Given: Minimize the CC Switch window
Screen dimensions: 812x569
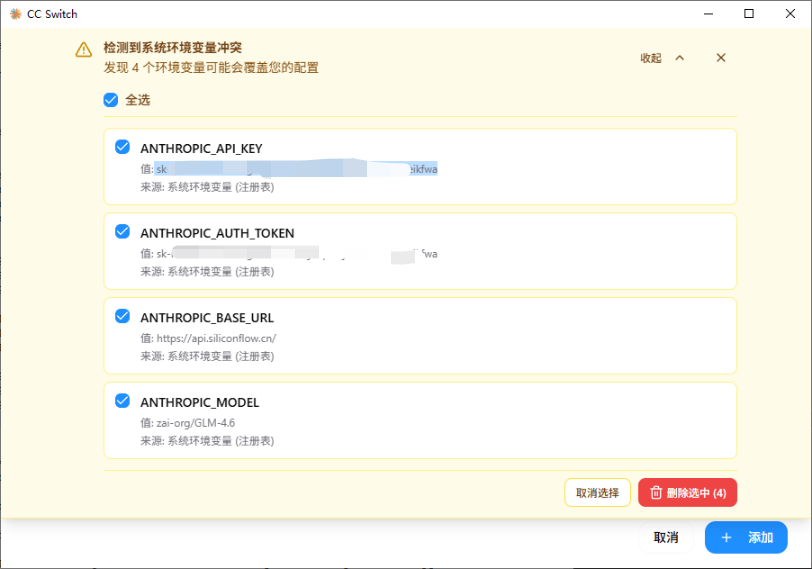Looking at the screenshot, I should (708, 14).
